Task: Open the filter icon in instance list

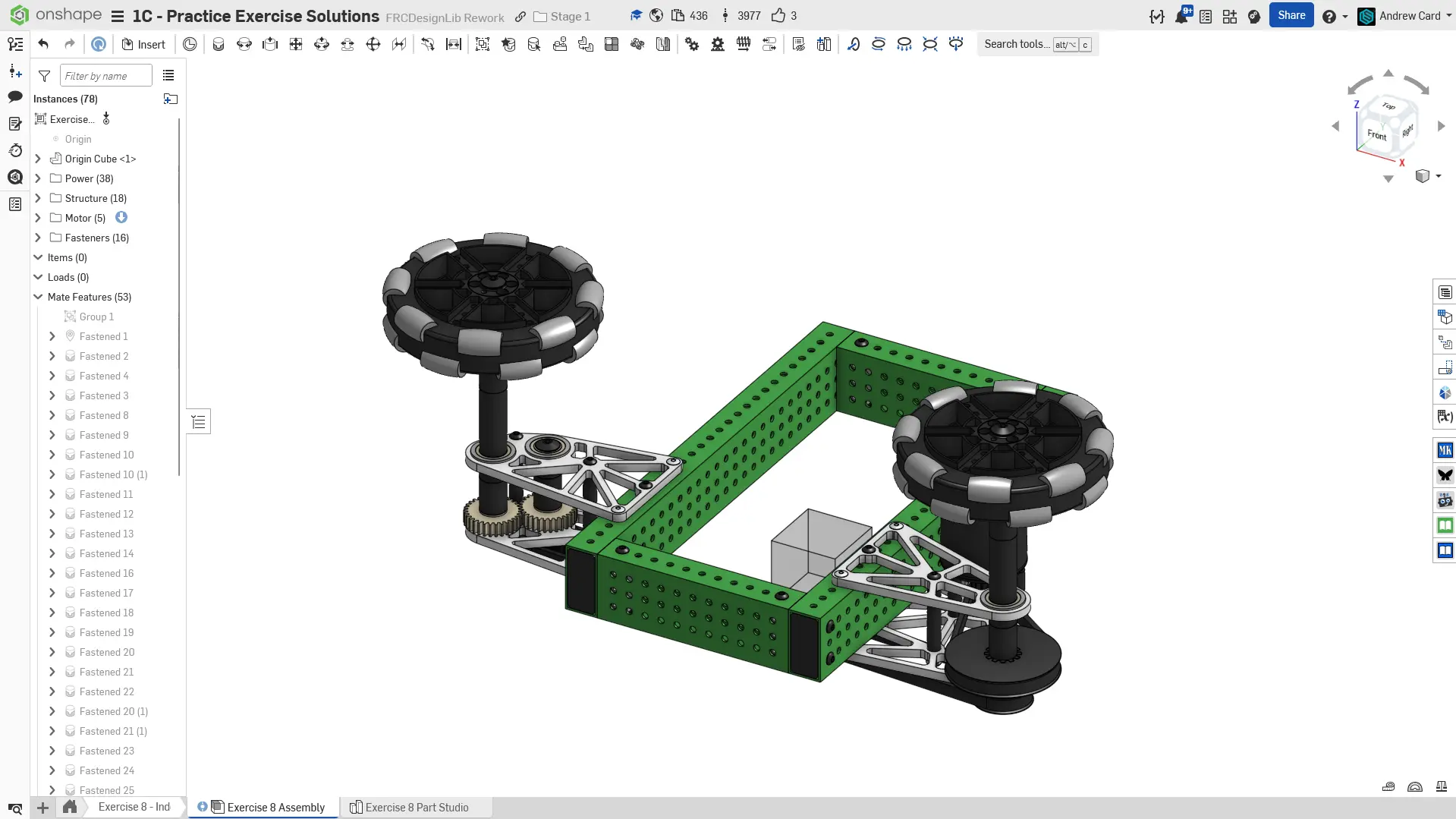Action: pos(44,76)
